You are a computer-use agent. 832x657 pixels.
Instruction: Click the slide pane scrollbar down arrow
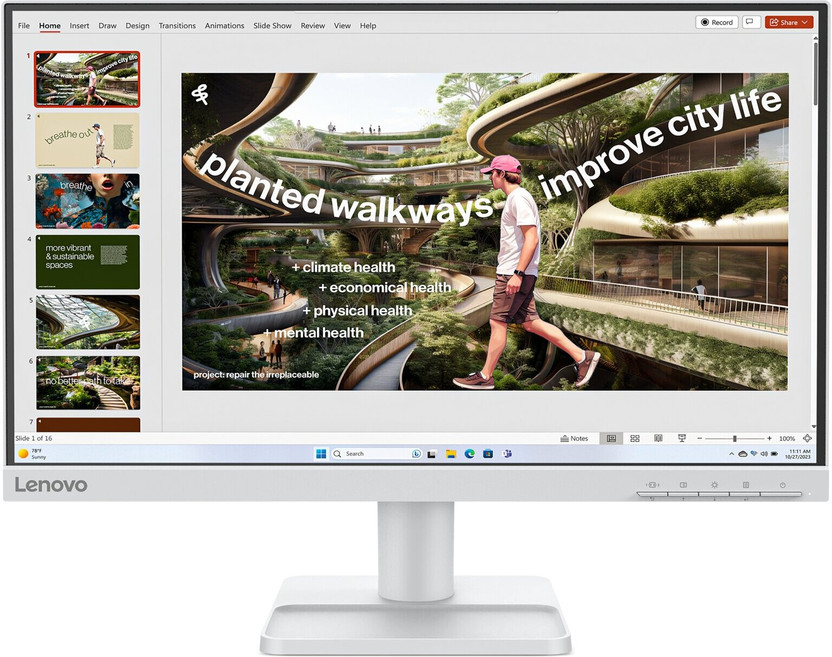coord(815,426)
